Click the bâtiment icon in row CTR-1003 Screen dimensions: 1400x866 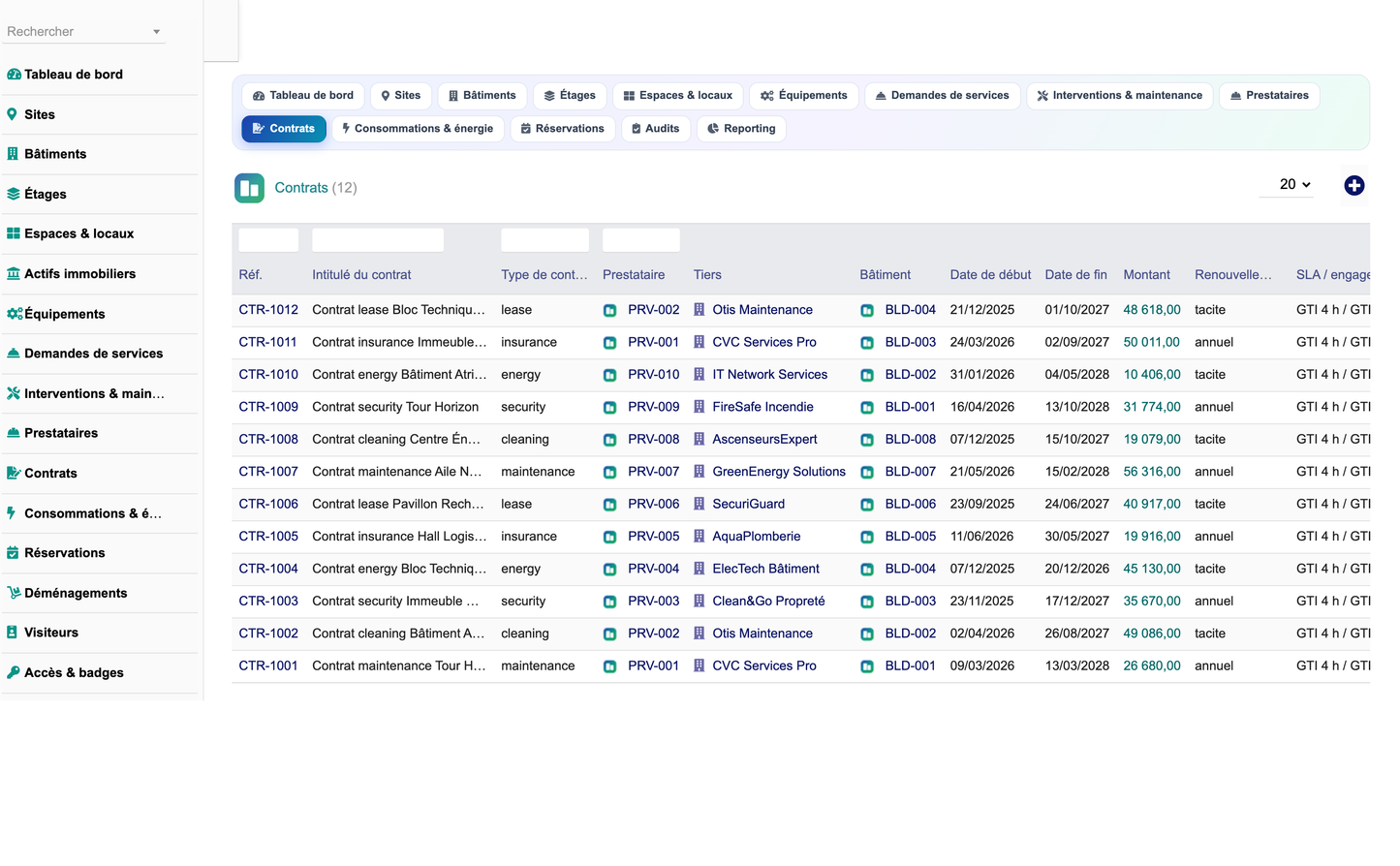[x=867, y=602]
